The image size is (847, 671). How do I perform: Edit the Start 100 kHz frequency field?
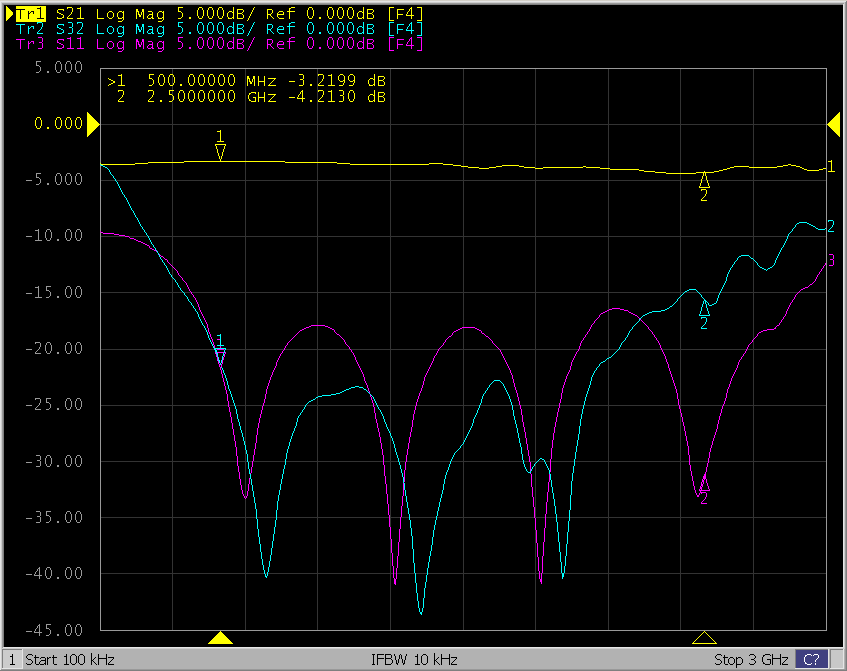[70, 660]
